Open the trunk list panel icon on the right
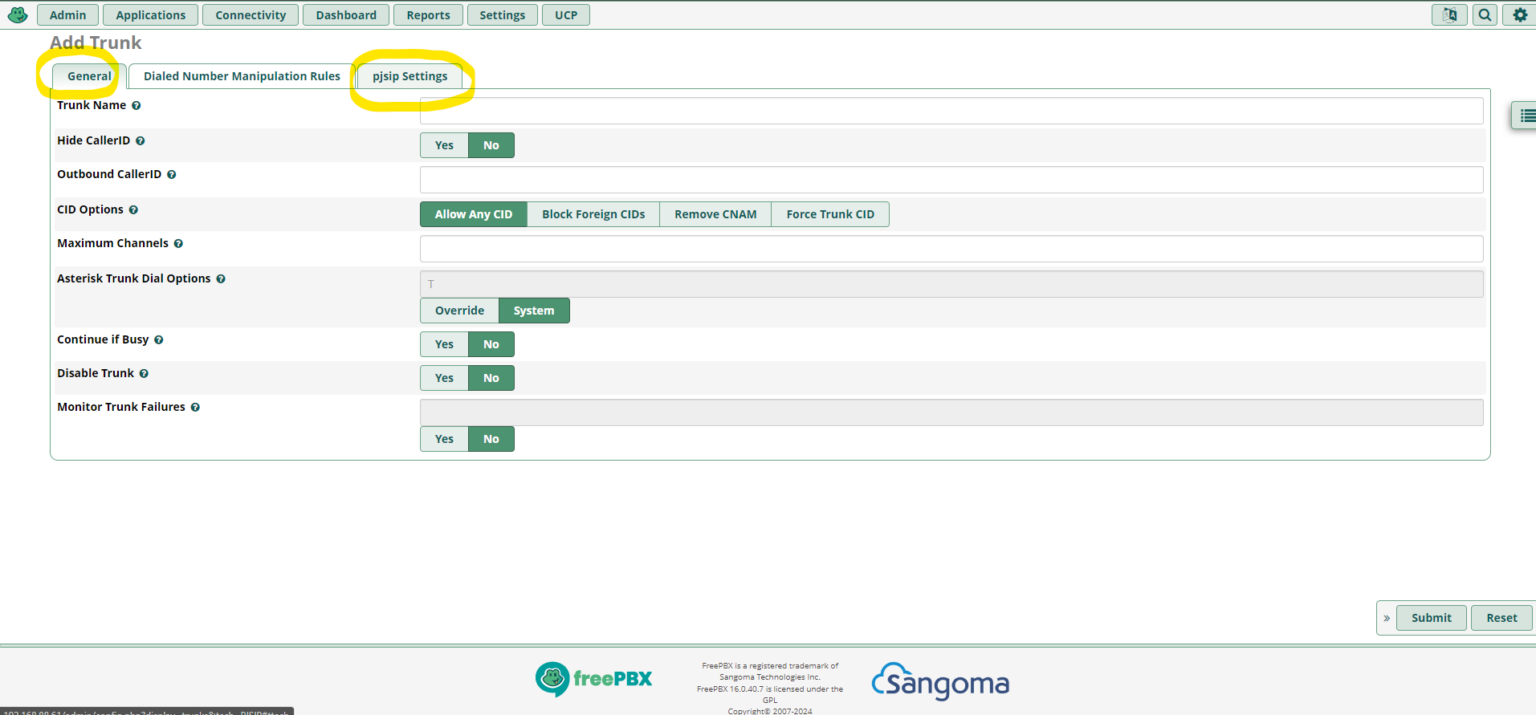The height and width of the screenshot is (715, 1536). pyautogui.click(x=1526, y=115)
